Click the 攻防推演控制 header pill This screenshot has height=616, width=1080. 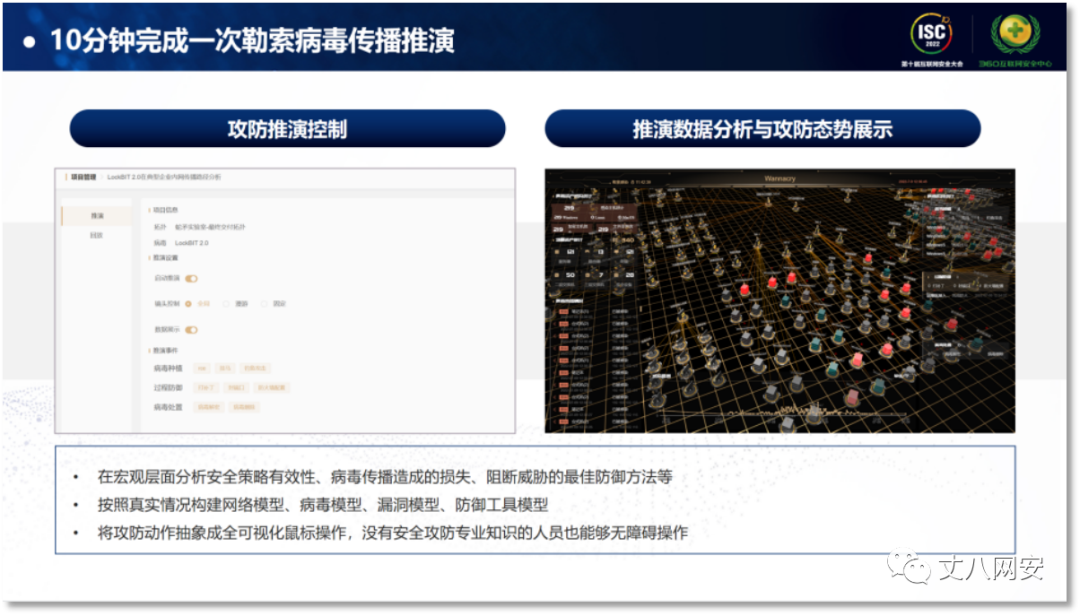click(x=287, y=129)
